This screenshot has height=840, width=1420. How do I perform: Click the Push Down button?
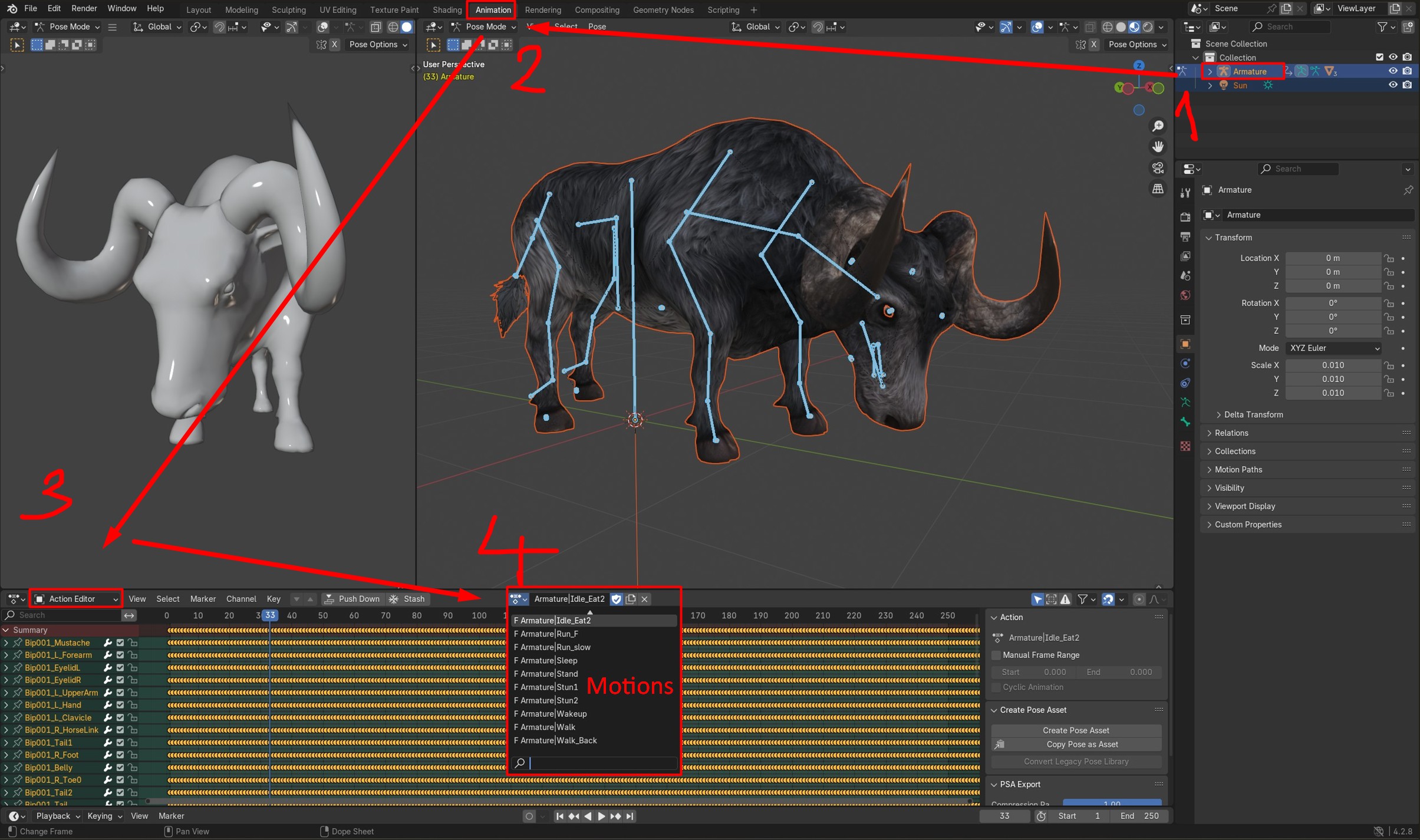tap(352, 599)
